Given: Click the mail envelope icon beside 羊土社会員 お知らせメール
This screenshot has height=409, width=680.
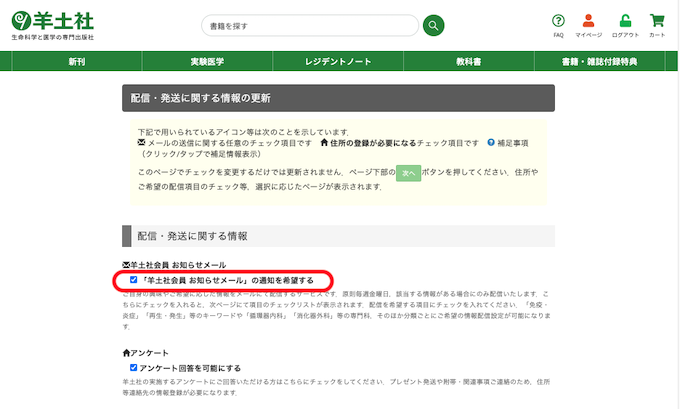Looking at the screenshot, I should coord(126,264).
